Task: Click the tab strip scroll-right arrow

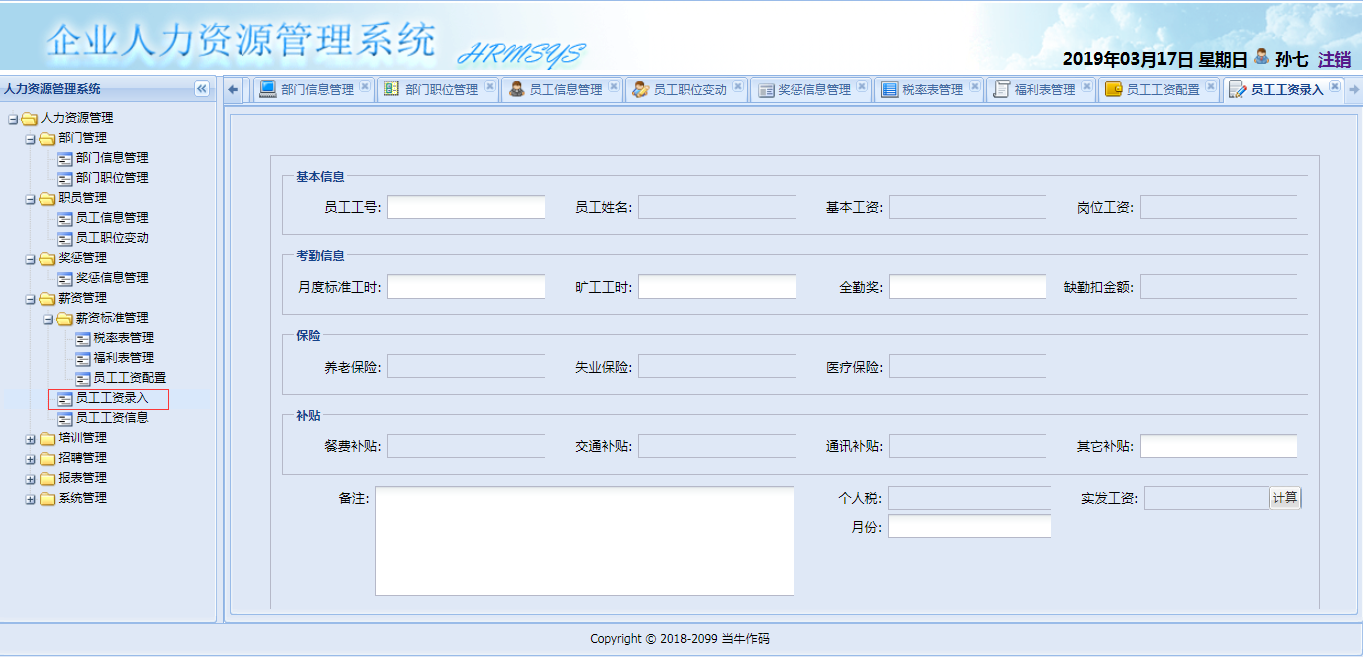Action: pyautogui.click(x=1354, y=90)
